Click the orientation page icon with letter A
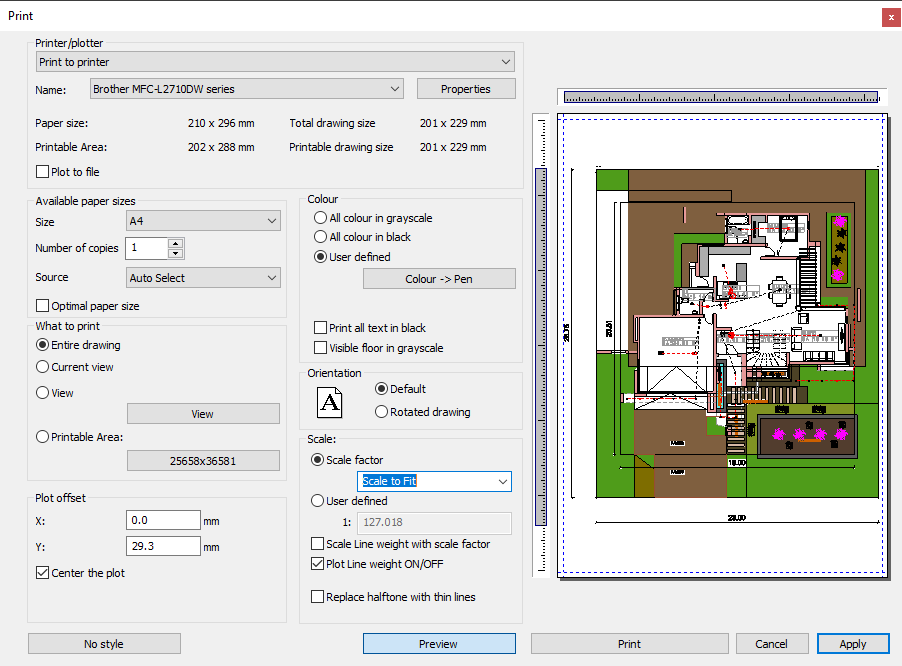Screen dimensions: 902x666 (330, 402)
